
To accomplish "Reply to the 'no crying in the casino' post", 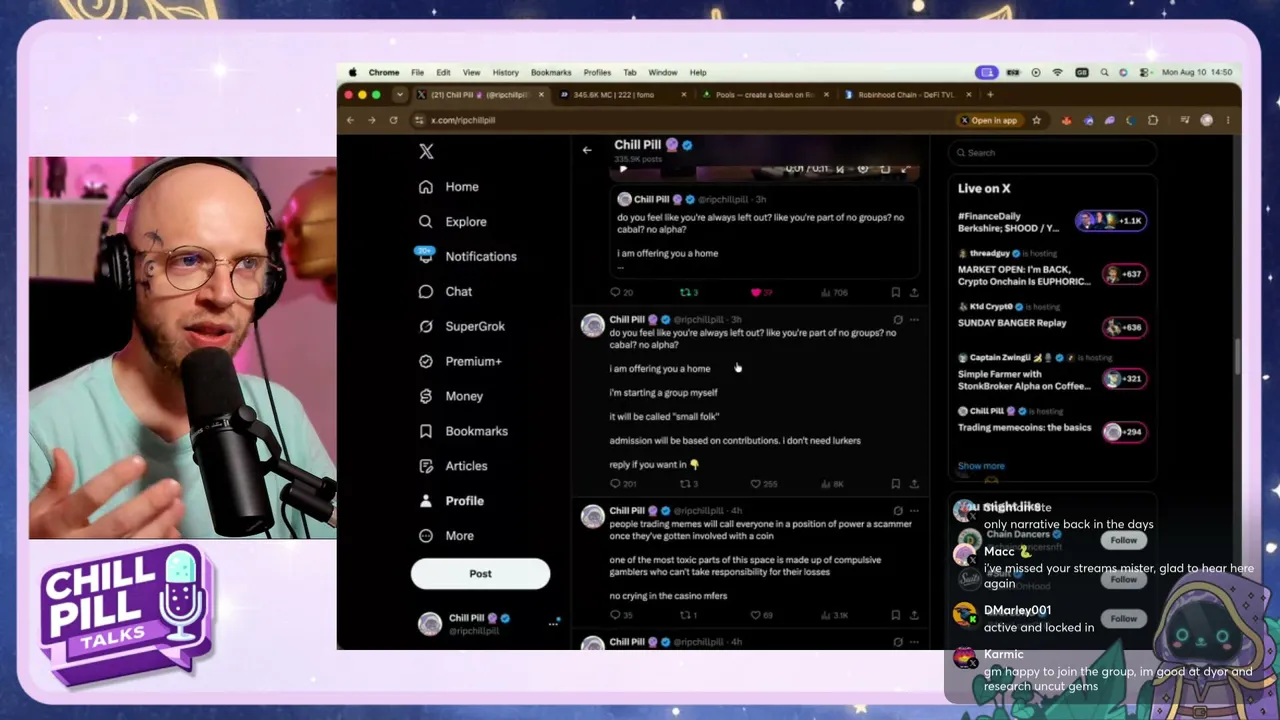I will pyautogui.click(x=621, y=615).
